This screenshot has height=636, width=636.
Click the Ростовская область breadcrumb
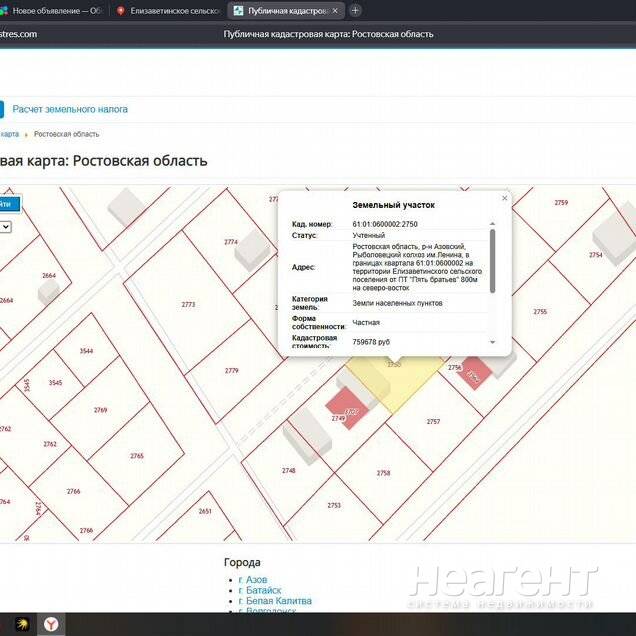pyautogui.click(x=66, y=134)
